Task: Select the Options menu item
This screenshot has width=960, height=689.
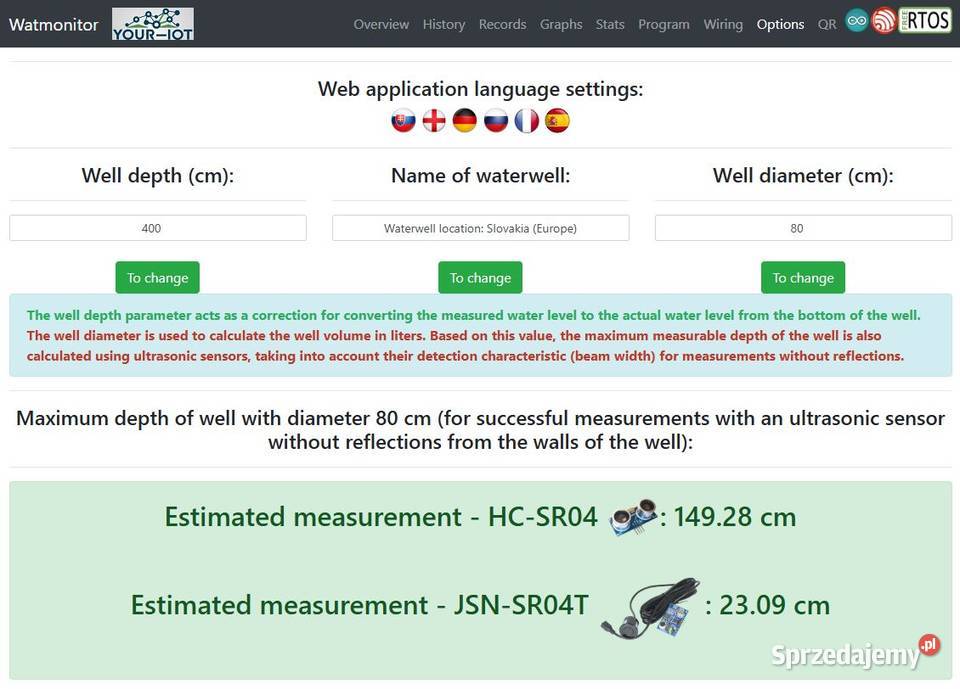Action: click(780, 24)
